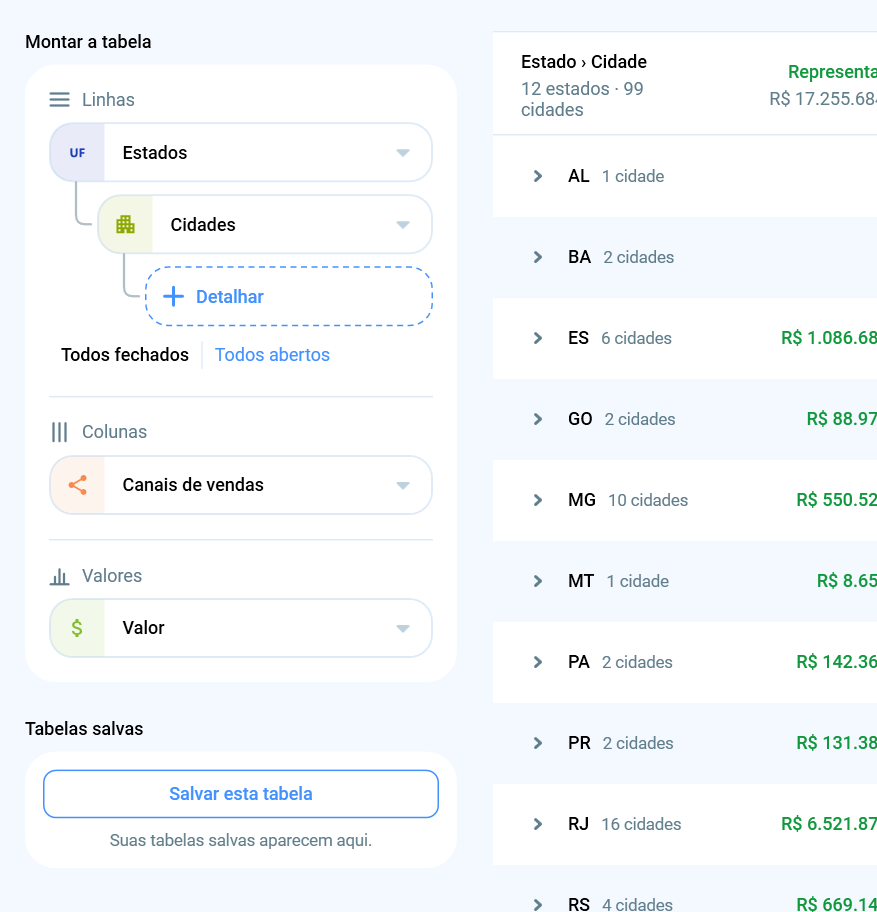This screenshot has height=912, width=877.
Task: Open the Valor dropdown arrow
Action: (403, 629)
